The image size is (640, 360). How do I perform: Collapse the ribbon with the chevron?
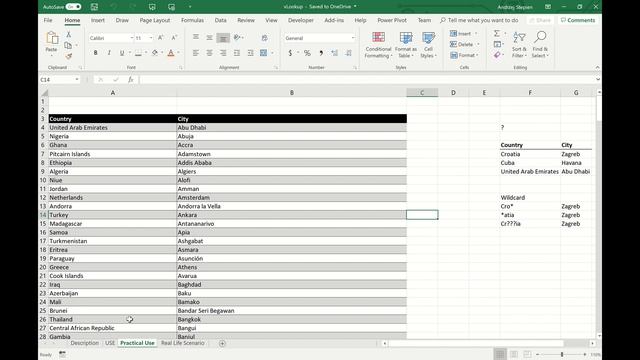click(597, 67)
